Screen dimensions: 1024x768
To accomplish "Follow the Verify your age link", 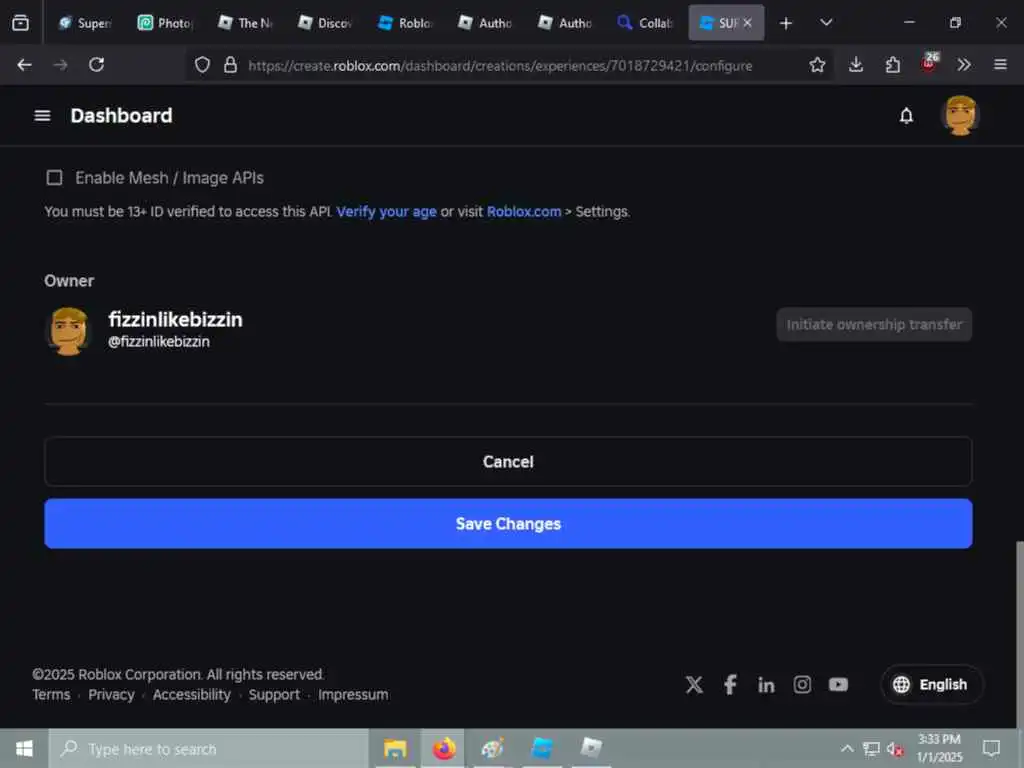I will point(386,212).
